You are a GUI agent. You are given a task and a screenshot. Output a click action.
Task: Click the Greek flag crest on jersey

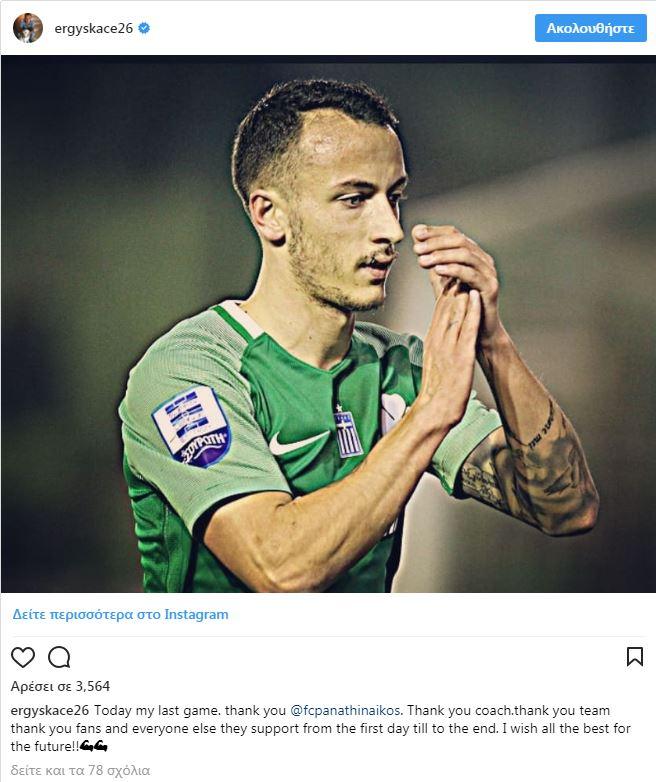click(x=349, y=432)
